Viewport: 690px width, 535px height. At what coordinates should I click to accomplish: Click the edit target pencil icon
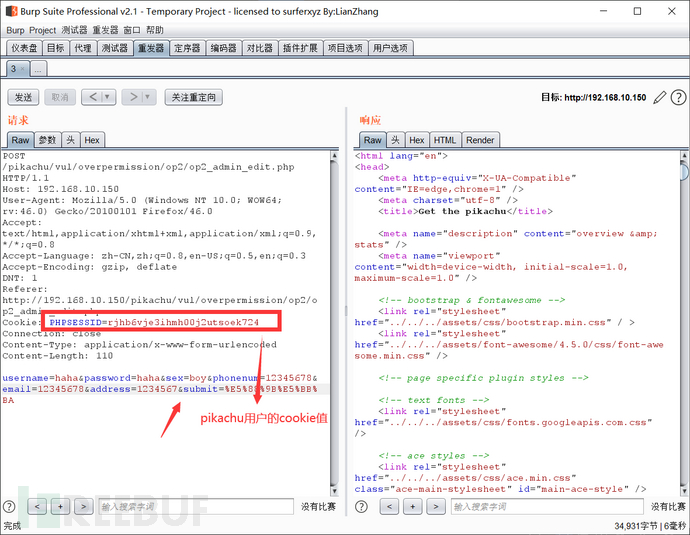coord(659,97)
